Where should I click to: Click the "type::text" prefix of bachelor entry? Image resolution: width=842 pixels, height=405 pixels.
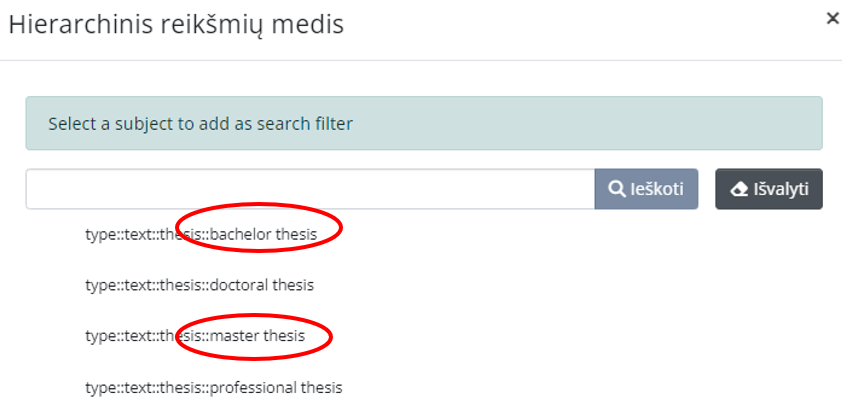(x=113, y=234)
